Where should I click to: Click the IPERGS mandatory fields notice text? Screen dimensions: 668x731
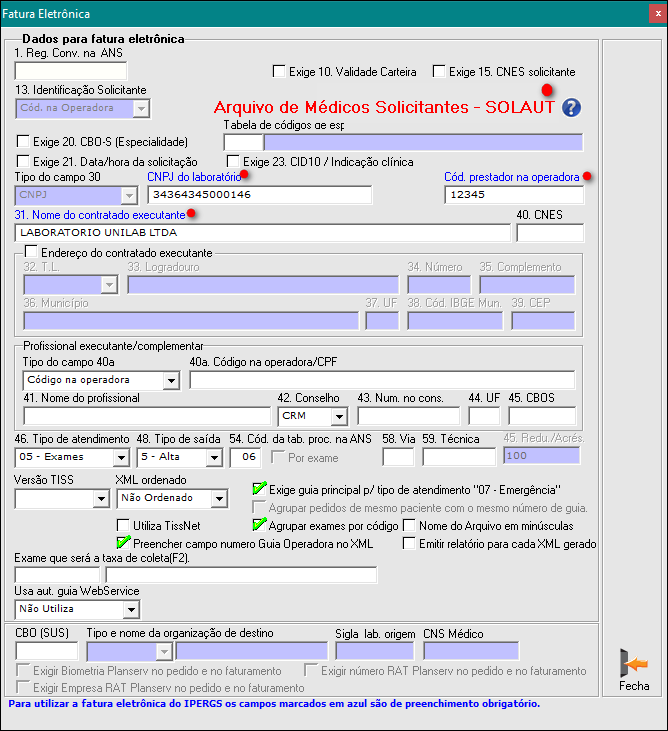274,703
